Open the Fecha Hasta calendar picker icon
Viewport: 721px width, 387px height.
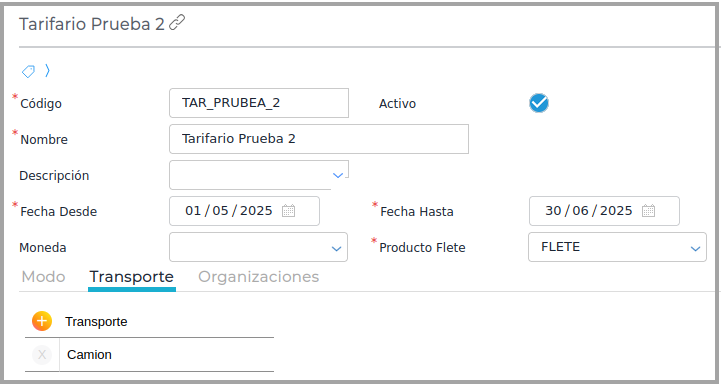pyautogui.click(x=648, y=211)
